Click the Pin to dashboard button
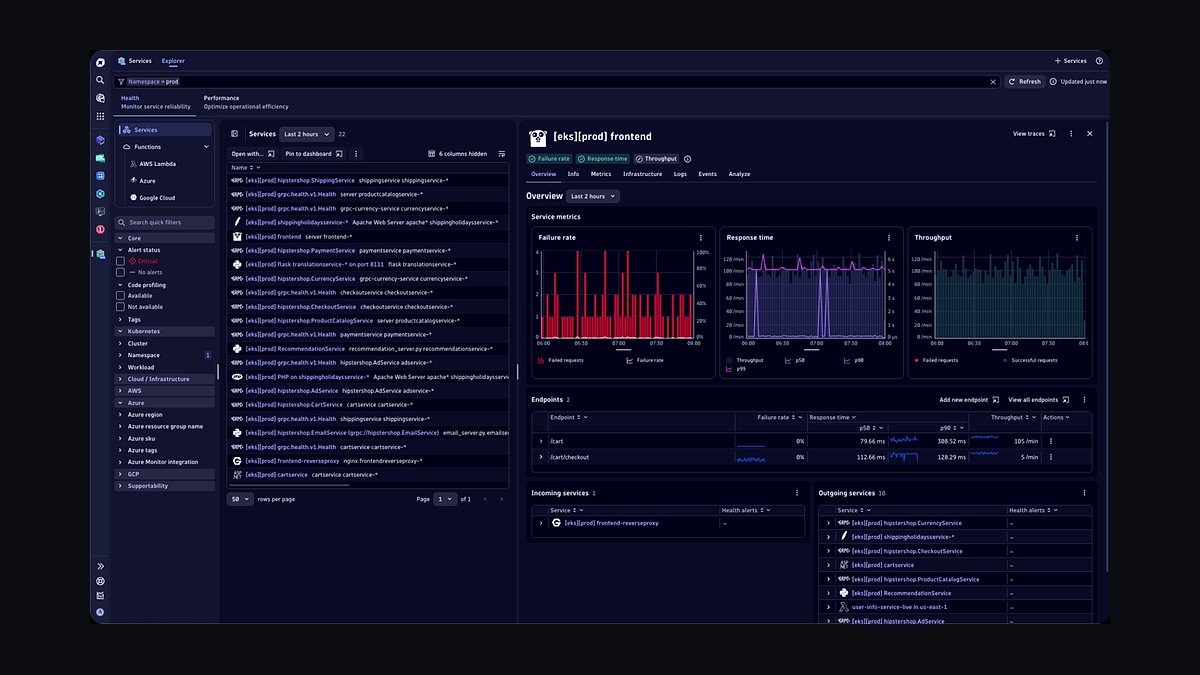Viewport: 1200px width, 675px height. coord(313,154)
